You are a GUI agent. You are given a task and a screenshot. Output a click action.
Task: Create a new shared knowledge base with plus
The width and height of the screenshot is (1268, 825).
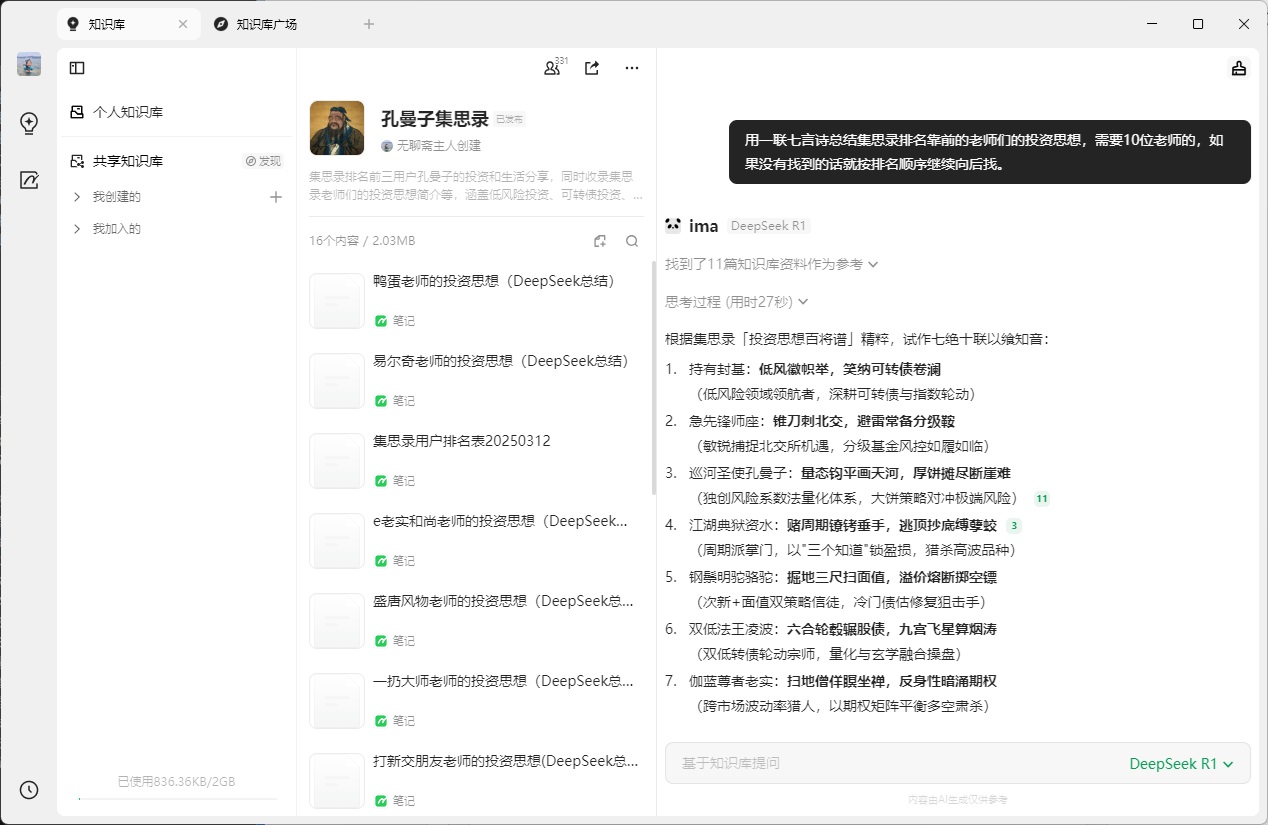pos(276,197)
